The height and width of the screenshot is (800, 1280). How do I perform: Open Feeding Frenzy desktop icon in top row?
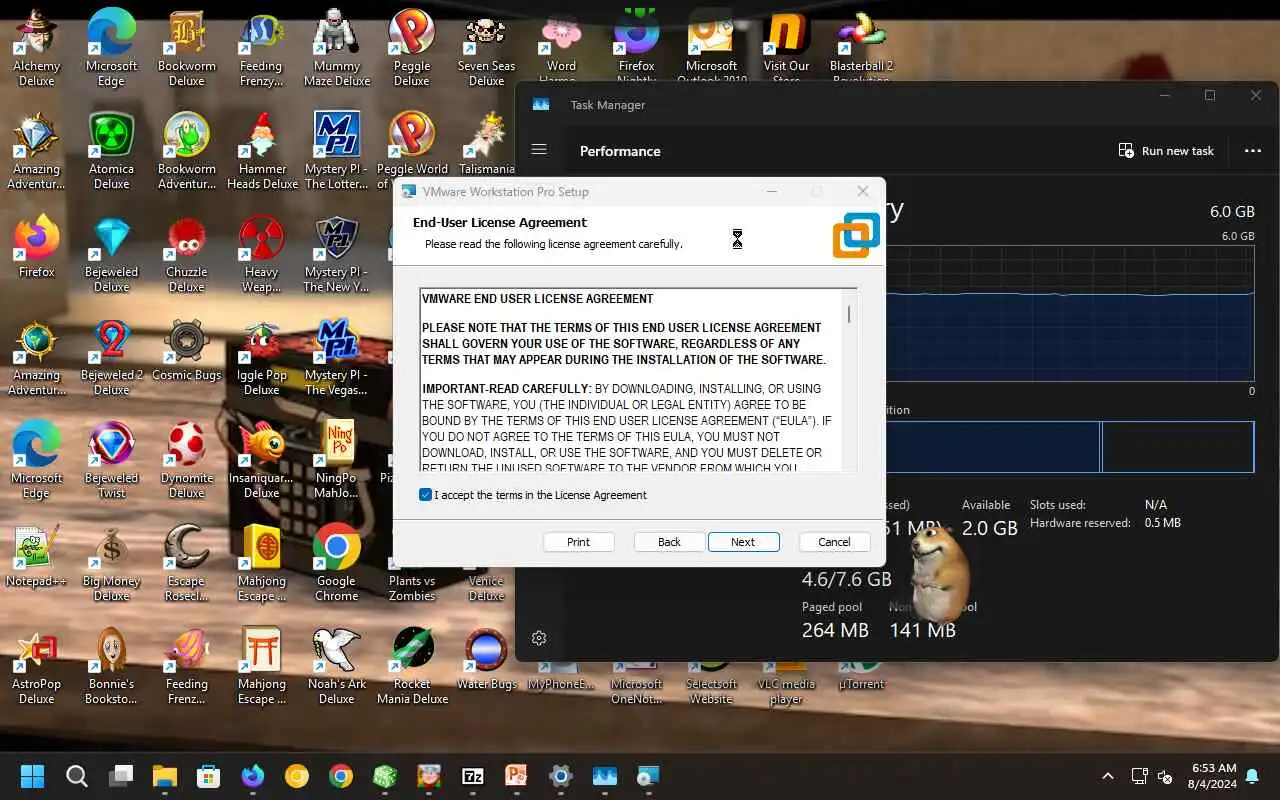[261, 48]
